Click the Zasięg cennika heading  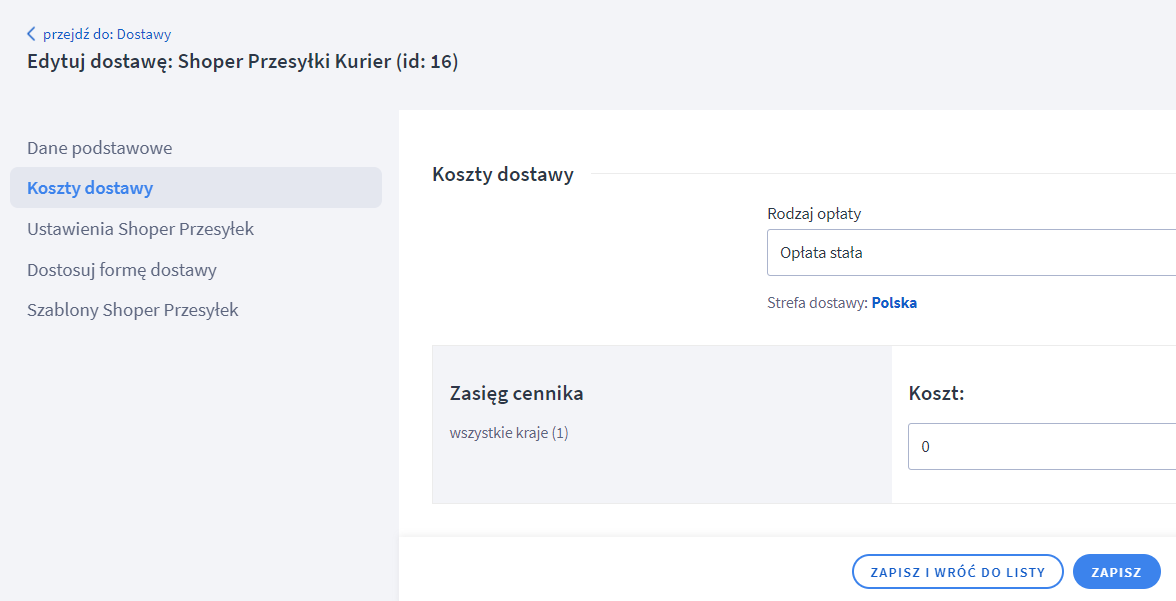tap(517, 393)
